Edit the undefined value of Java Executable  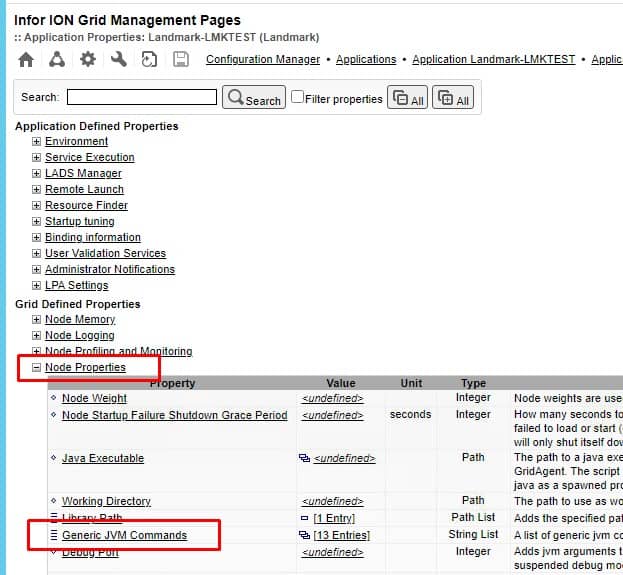344,458
